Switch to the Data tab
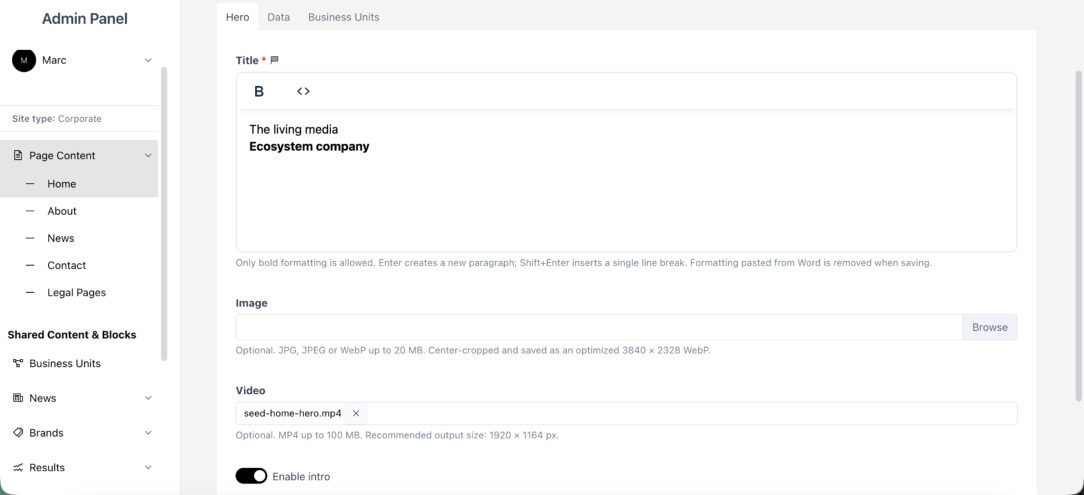Viewport: 1084px width, 495px height. pyautogui.click(x=279, y=17)
